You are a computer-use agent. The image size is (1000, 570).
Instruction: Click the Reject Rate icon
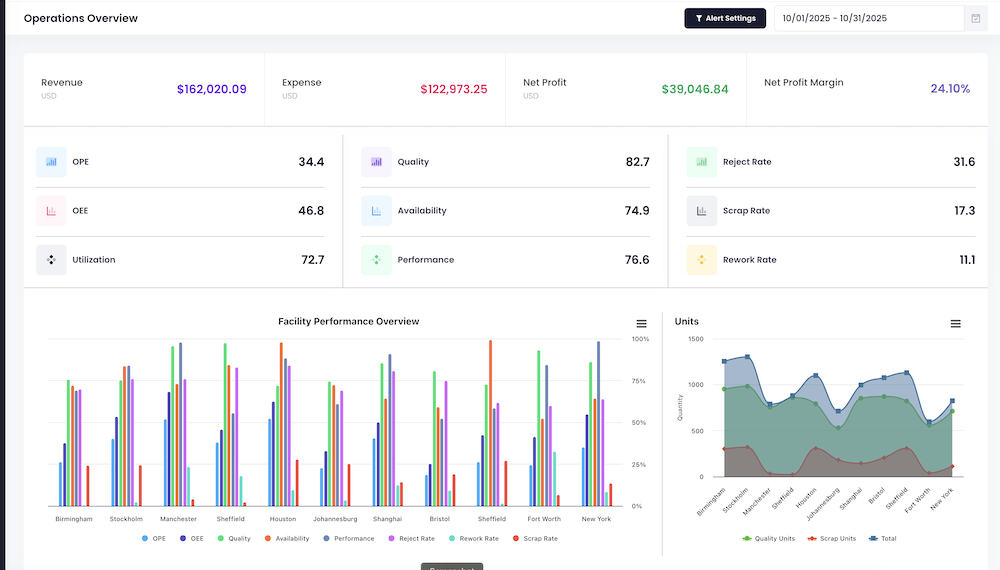tap(701, 162)
